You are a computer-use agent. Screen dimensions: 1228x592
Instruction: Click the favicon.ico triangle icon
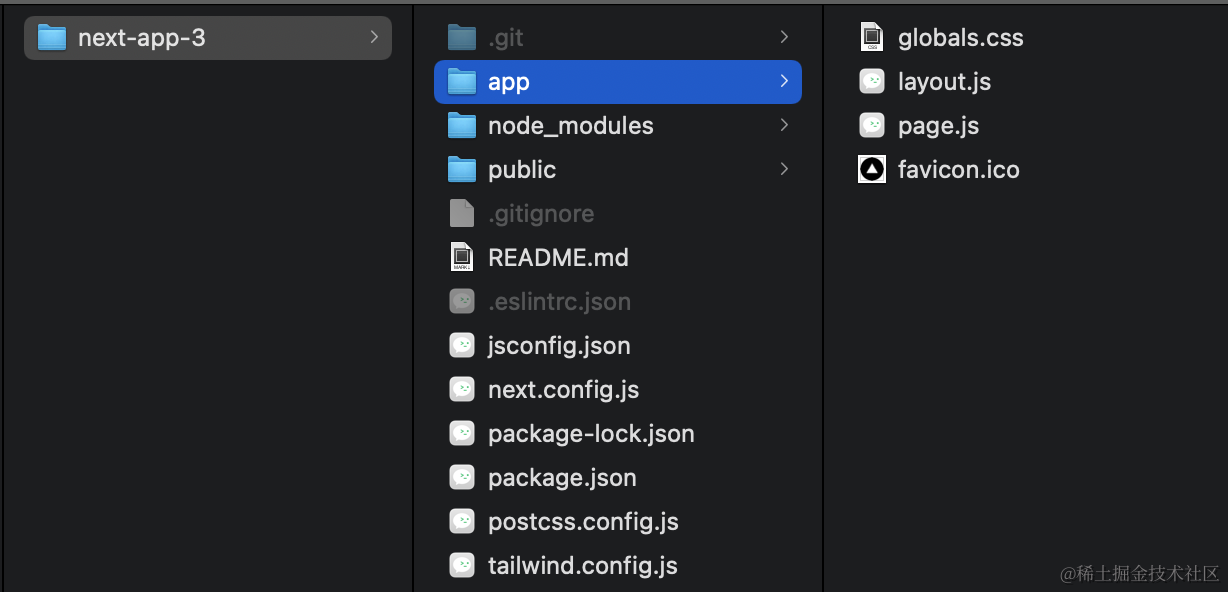(872, 170)
